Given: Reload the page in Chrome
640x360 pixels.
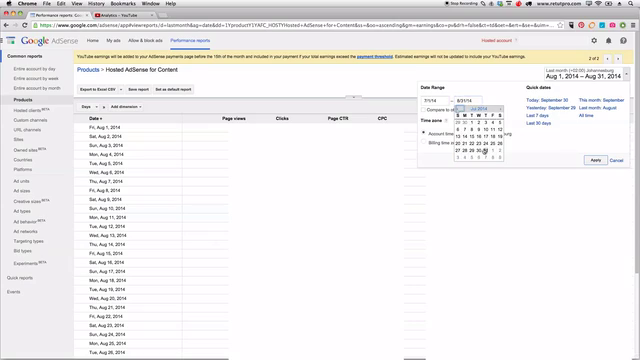Looking at the screenshot, I should tap(24, 25).
